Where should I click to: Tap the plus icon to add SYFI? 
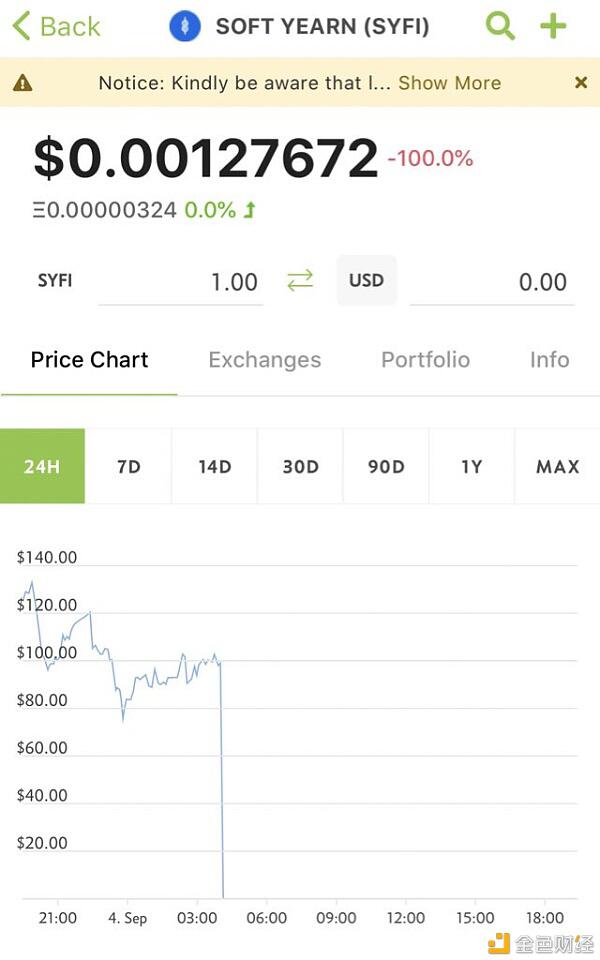553,27
